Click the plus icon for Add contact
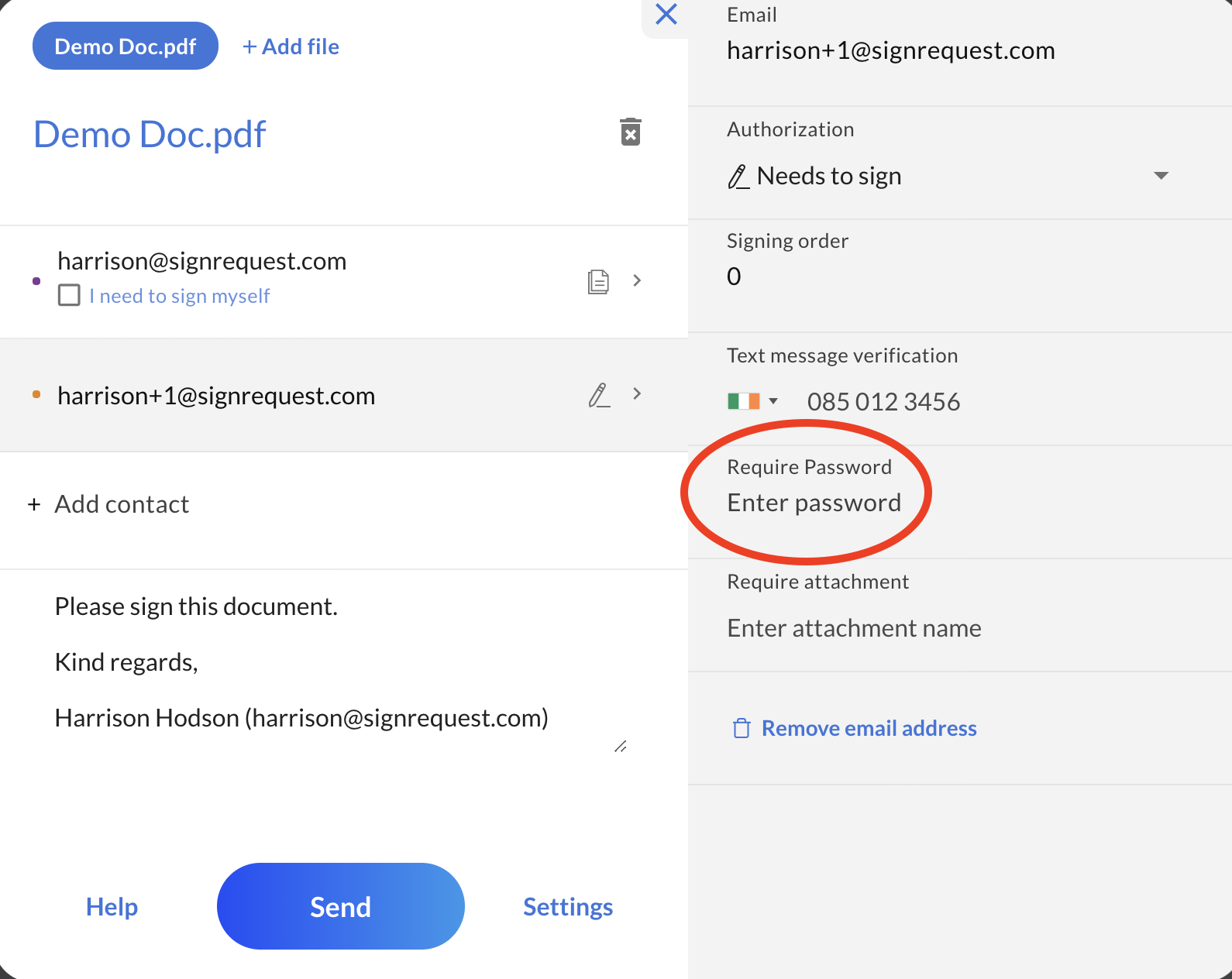Viewport: 1232px width, 979px height. click(x=34, y=505)
